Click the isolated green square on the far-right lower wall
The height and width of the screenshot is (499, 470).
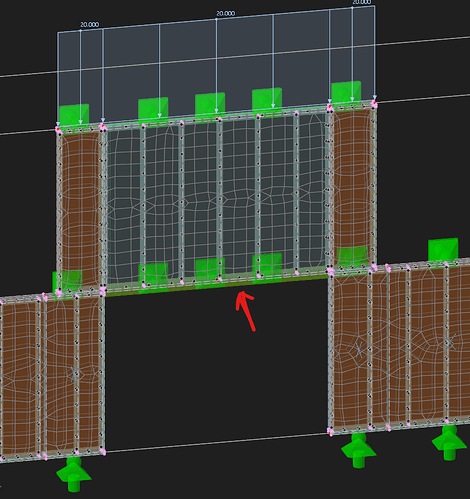click(443, 249)
